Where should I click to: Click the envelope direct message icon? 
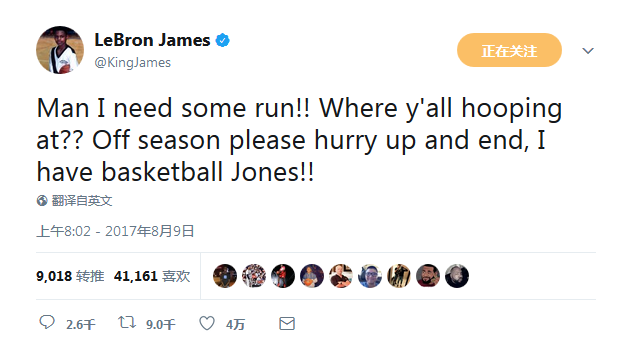click(x=287, y=323)
